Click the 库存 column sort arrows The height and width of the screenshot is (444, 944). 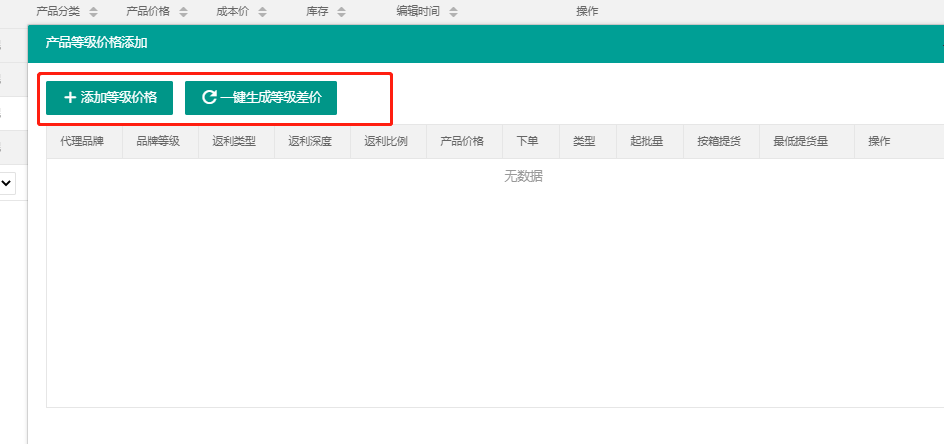341,12
